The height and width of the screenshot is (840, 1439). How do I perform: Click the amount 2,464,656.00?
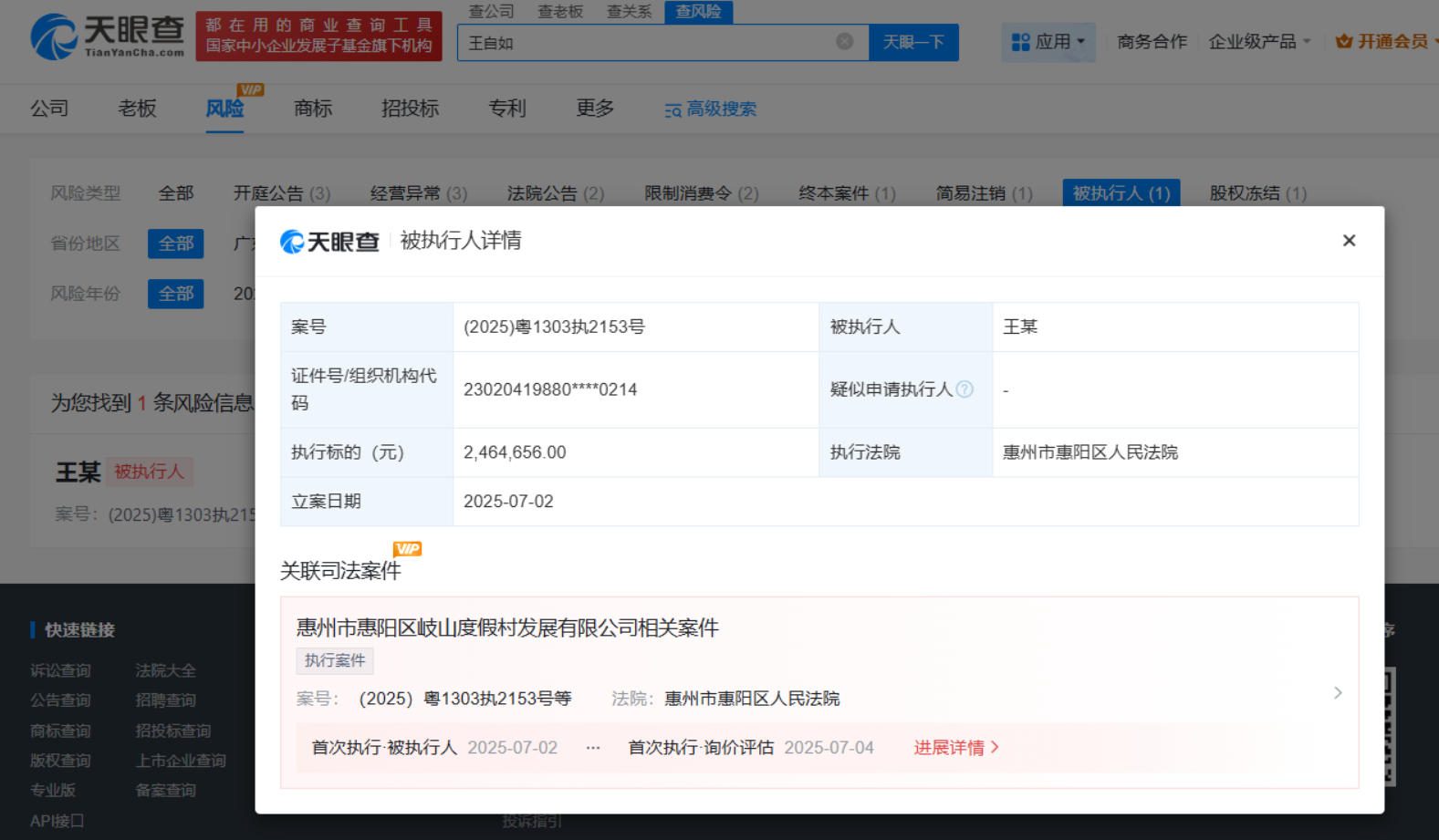pyautogui.click(x=515, y=452)
